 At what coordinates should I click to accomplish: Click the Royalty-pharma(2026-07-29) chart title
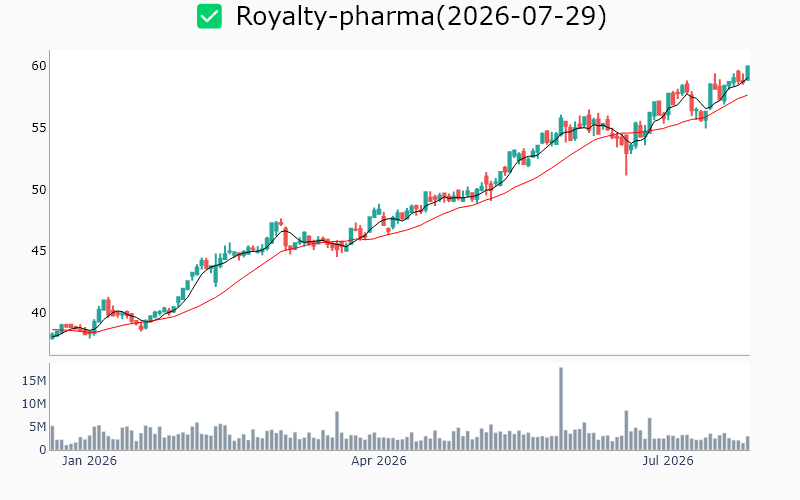click(x=421, y=16)
